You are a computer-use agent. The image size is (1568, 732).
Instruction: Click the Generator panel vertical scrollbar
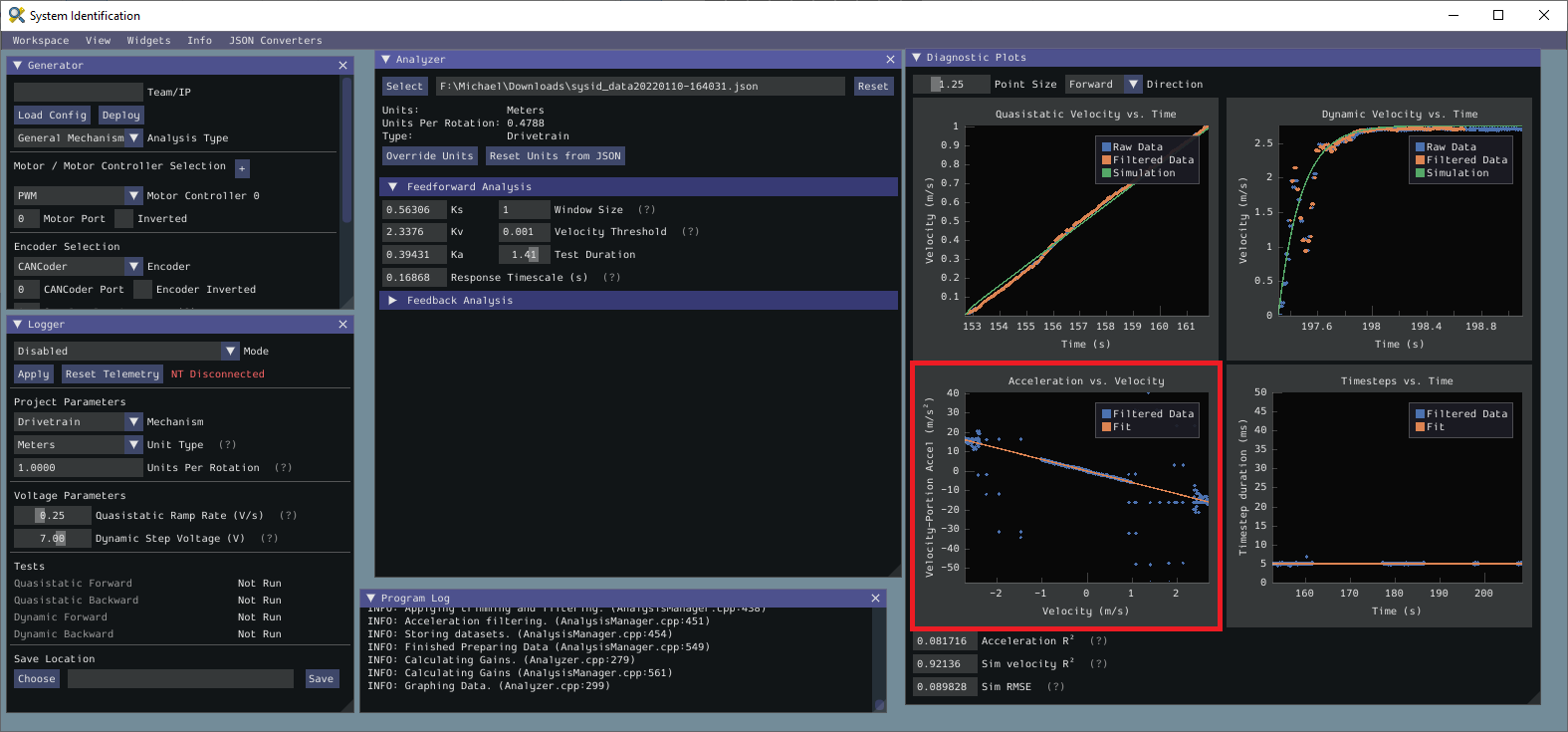pos(346,149)
